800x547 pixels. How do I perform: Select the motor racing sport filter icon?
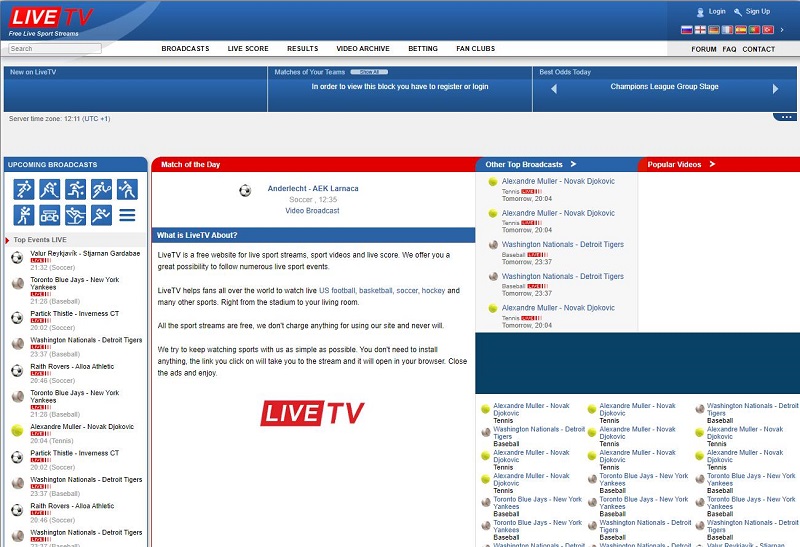tap(50, 215)
